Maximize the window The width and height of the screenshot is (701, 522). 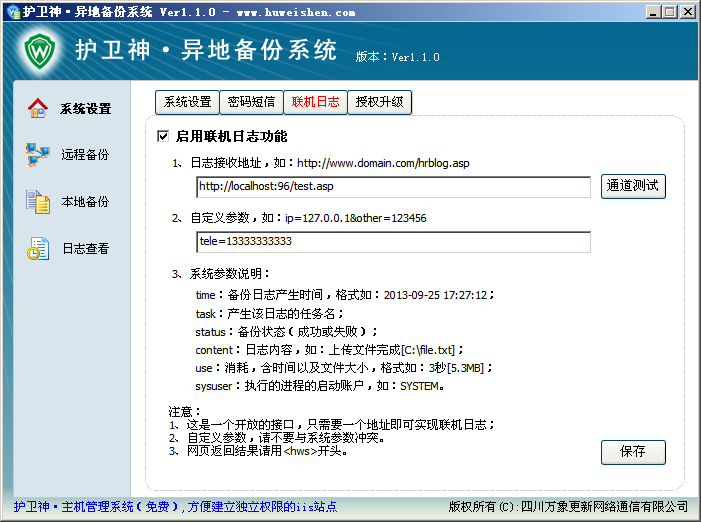(x=670, y=12)
